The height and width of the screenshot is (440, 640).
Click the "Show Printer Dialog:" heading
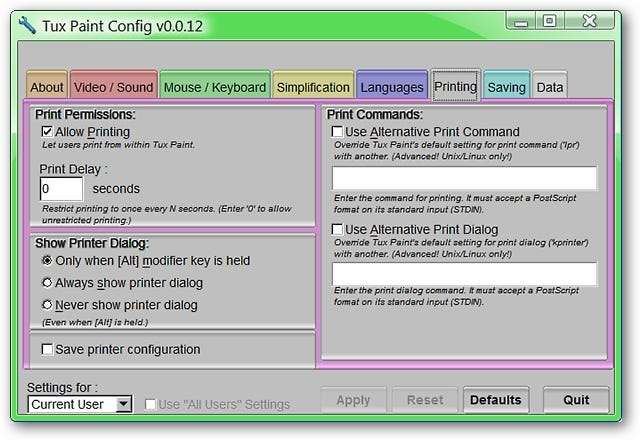[92, 243]
